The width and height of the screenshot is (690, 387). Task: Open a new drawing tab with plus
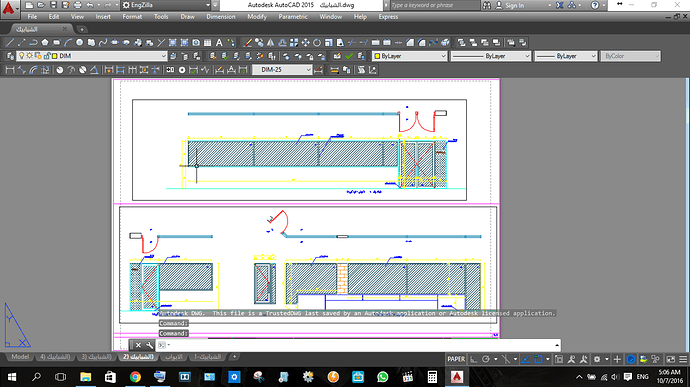point(82,29)
